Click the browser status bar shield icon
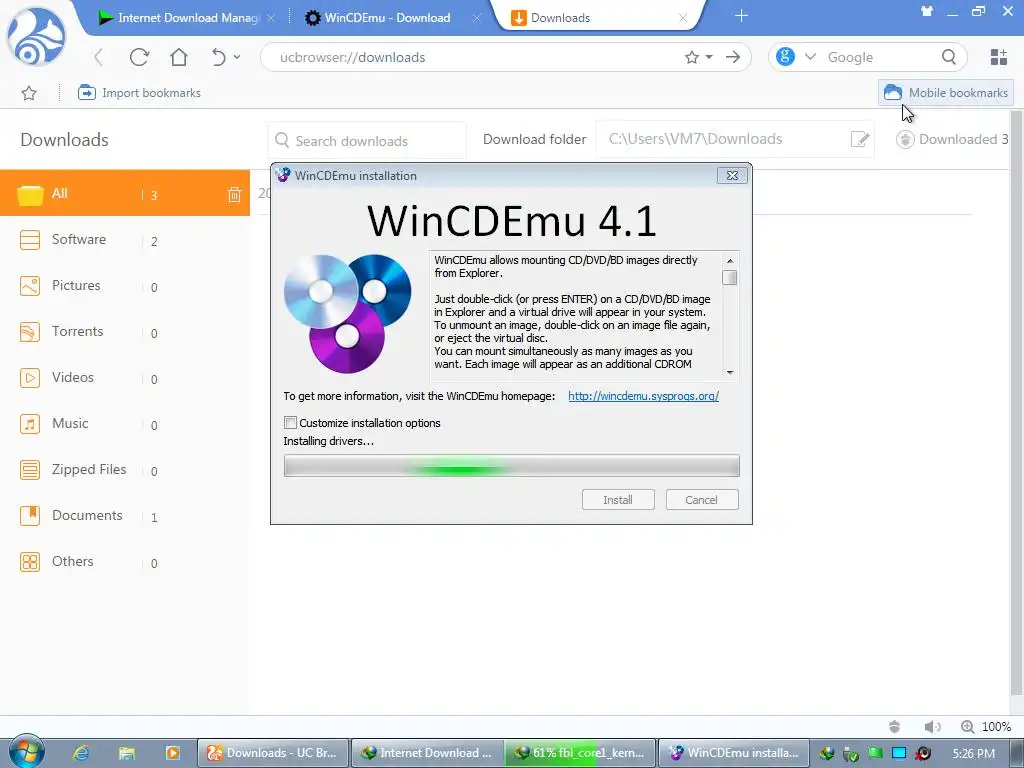The height and width of the screenshot is (768, 1024). (x=895, y=726)
